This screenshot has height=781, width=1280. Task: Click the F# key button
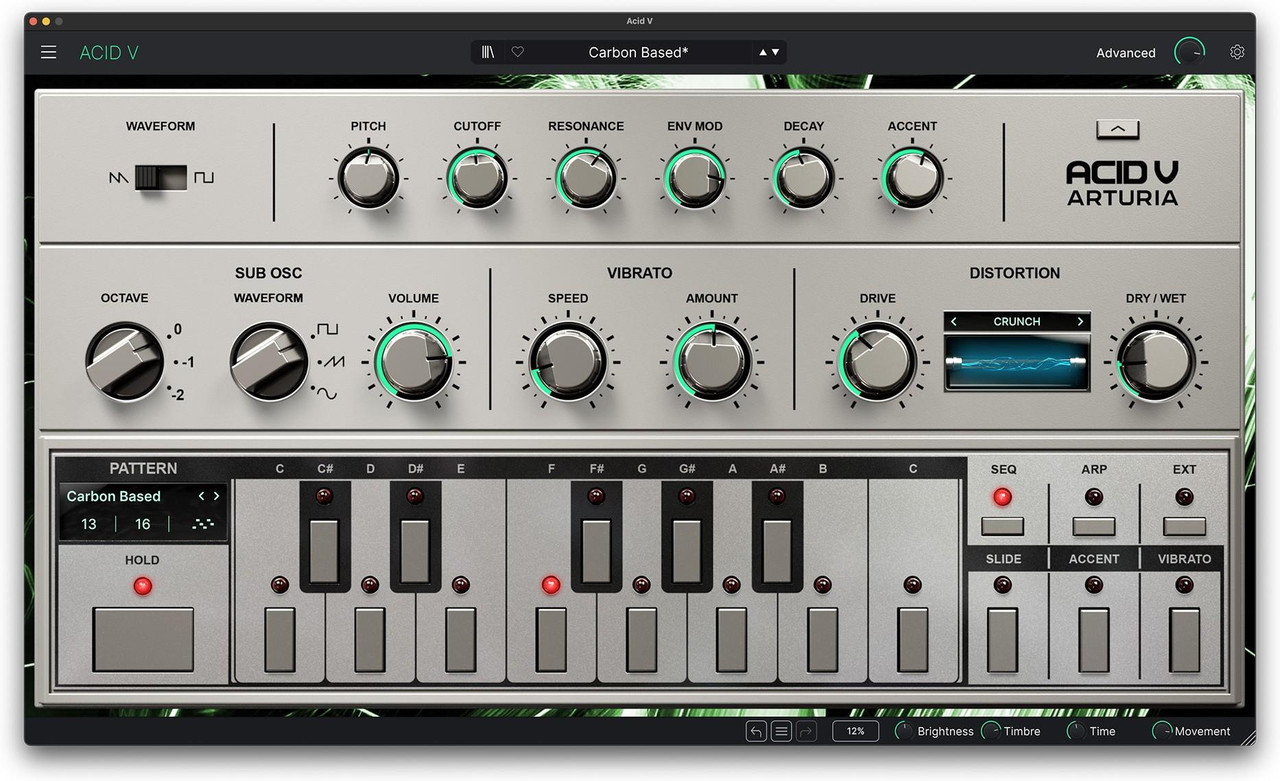(x=596, y=550)
